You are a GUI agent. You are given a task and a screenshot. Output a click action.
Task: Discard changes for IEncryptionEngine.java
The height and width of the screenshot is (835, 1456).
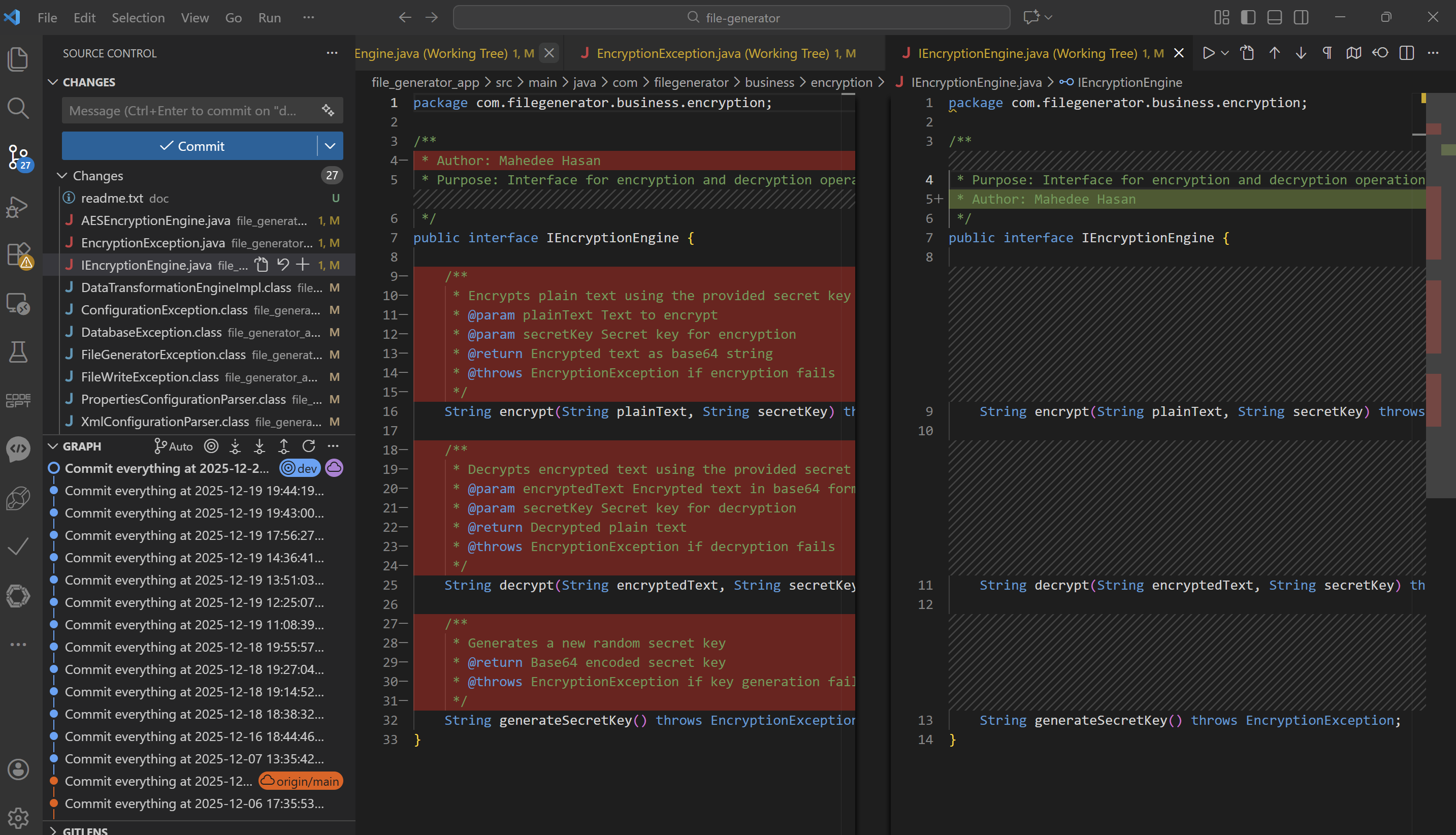[x=282, y=265]
